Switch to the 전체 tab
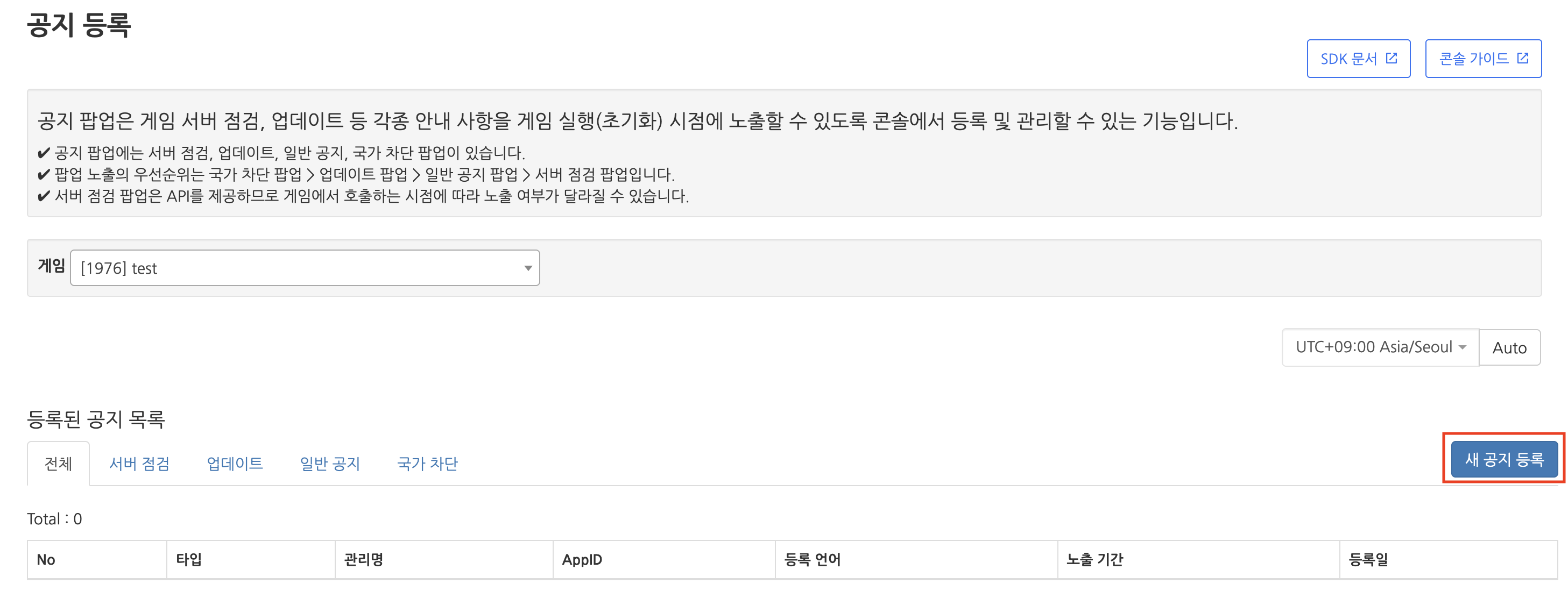Viewport: 1568px width, 598px height. [x=59, y=464]
